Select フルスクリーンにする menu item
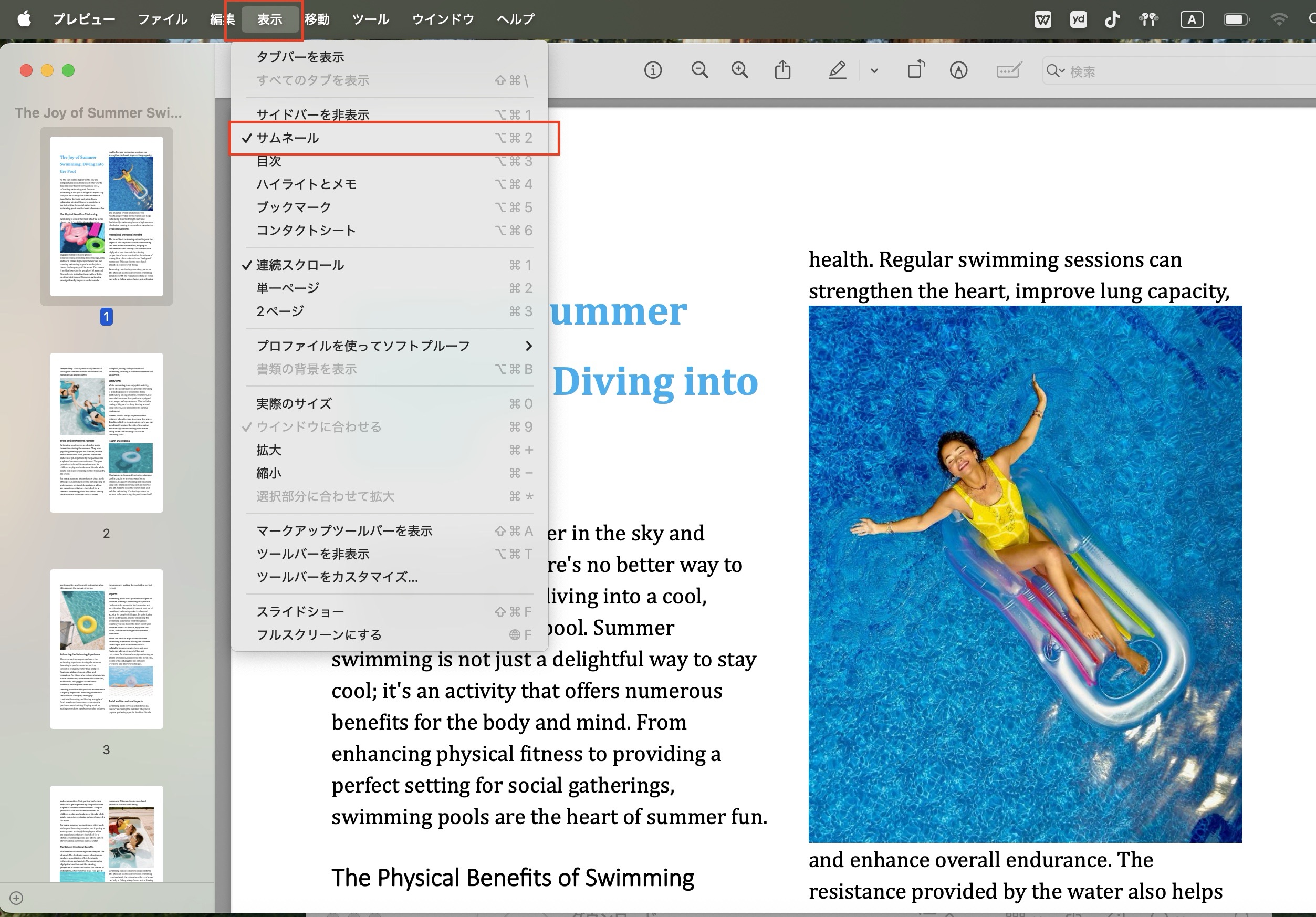Image resolution: width=1316 pixels, height=917 pixels. tap(318, 634)
